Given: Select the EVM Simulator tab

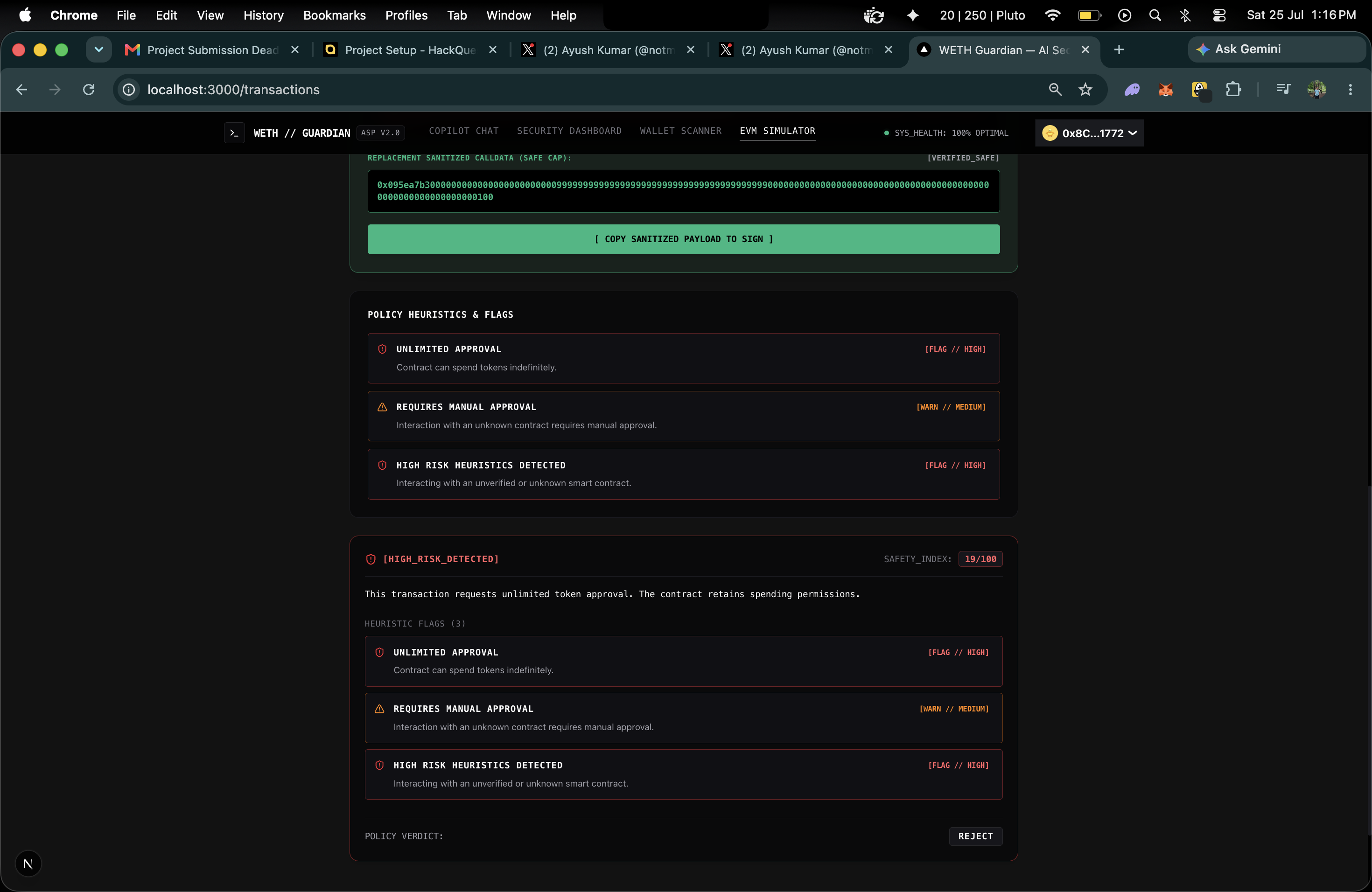Looking at the screenshot, I should 777,131.
